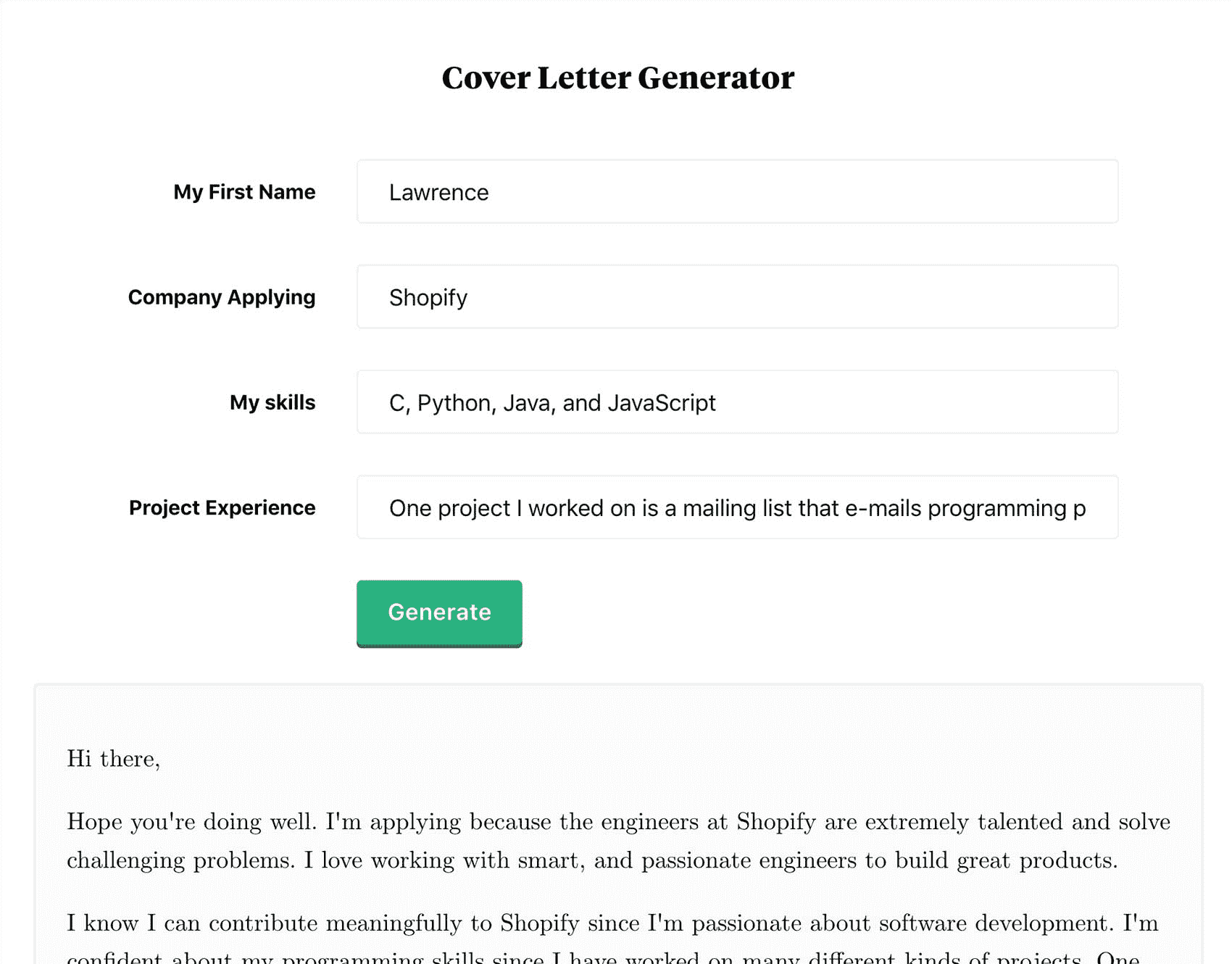This screenshot has width=1232, height=964.
Task: Click the "Cover Letter Generator" heading
Action: click(617, 78)
